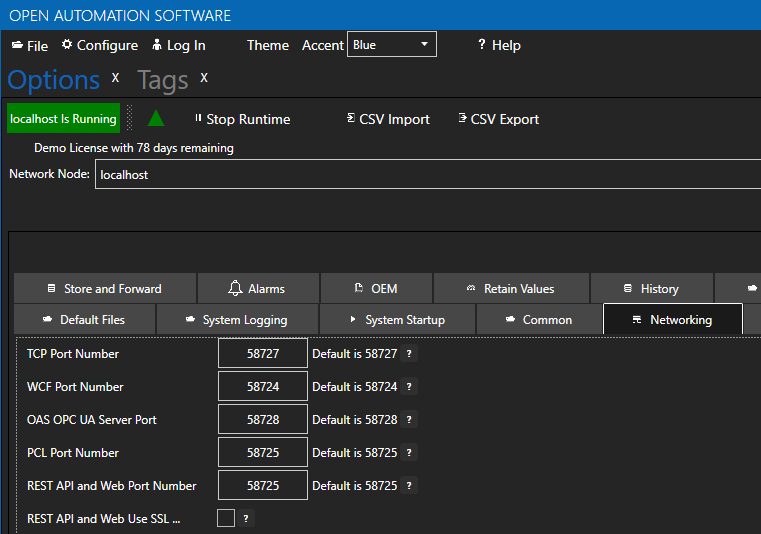This screenshot has height=534, width=761.
Task: Click the question mark icon next to Help
Action: (x=481, y=44)
